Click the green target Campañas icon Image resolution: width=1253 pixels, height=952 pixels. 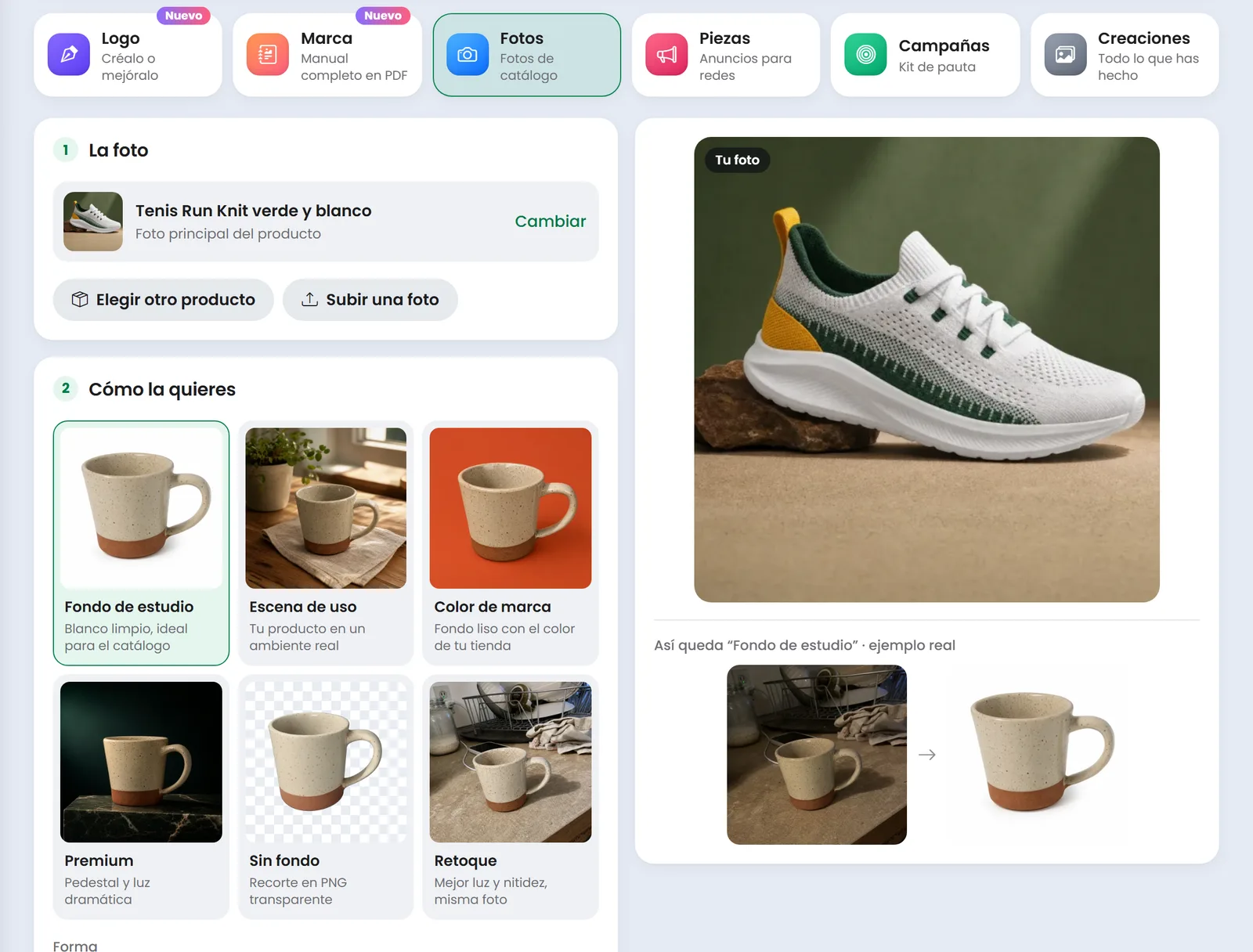(x=866, y=55)
